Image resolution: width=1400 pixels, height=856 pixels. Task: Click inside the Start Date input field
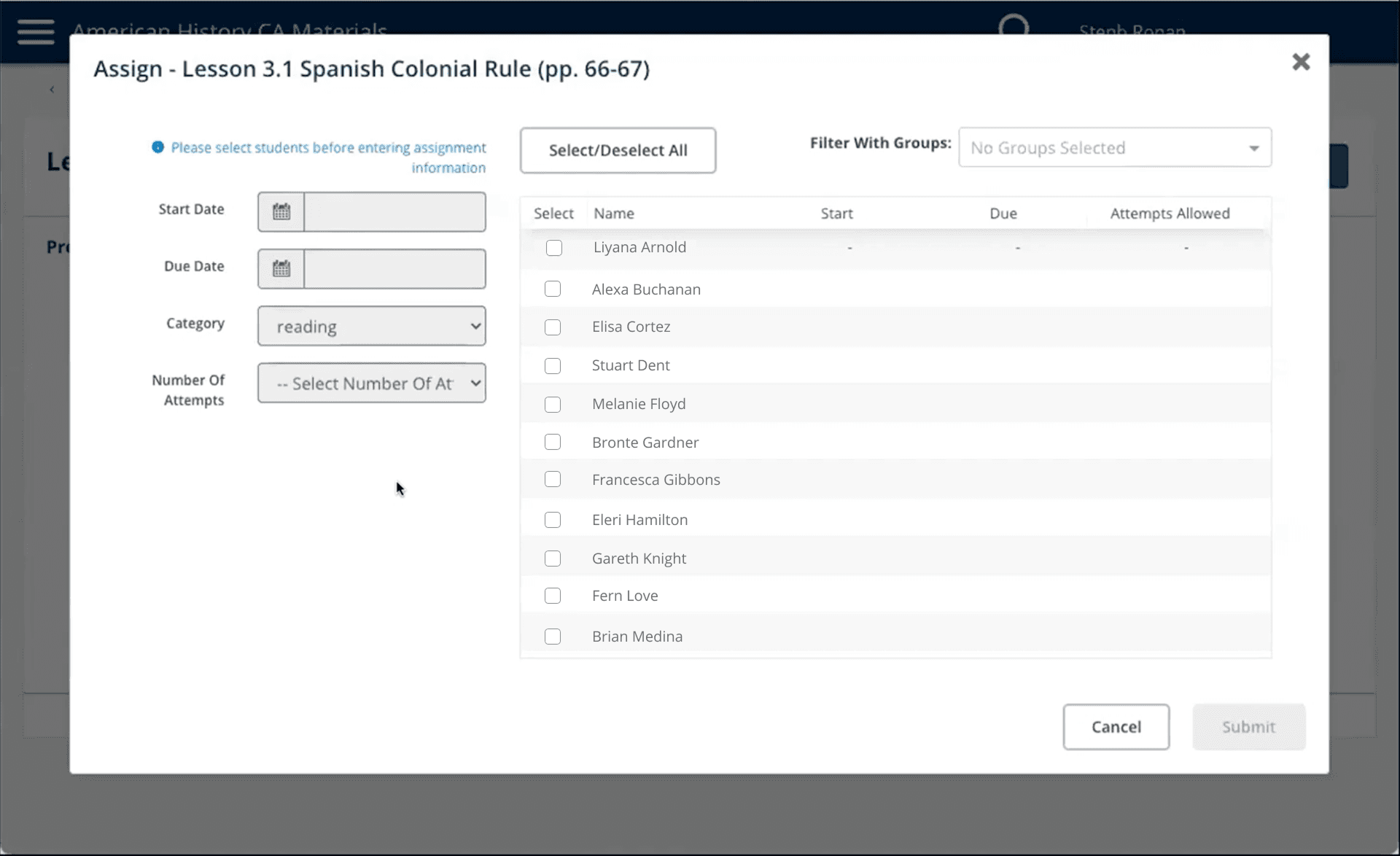click(394, 211)
